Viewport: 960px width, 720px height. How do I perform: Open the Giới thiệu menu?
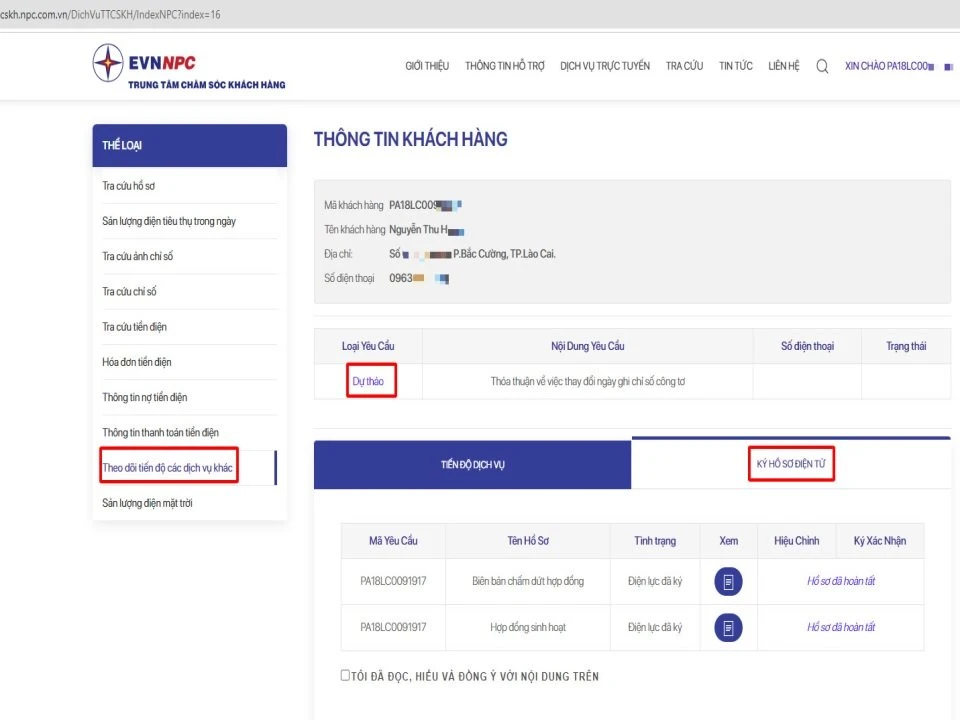point(427,66)
